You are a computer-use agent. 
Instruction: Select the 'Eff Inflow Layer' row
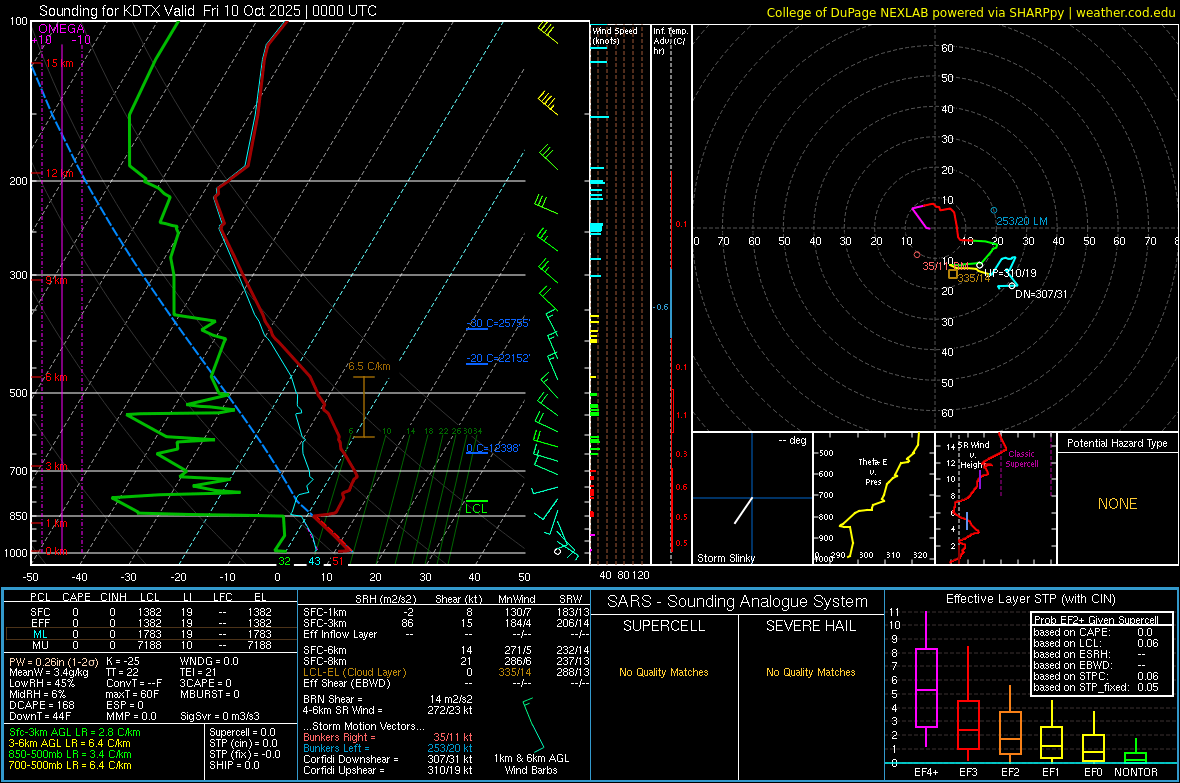click(x=446, y=634)
